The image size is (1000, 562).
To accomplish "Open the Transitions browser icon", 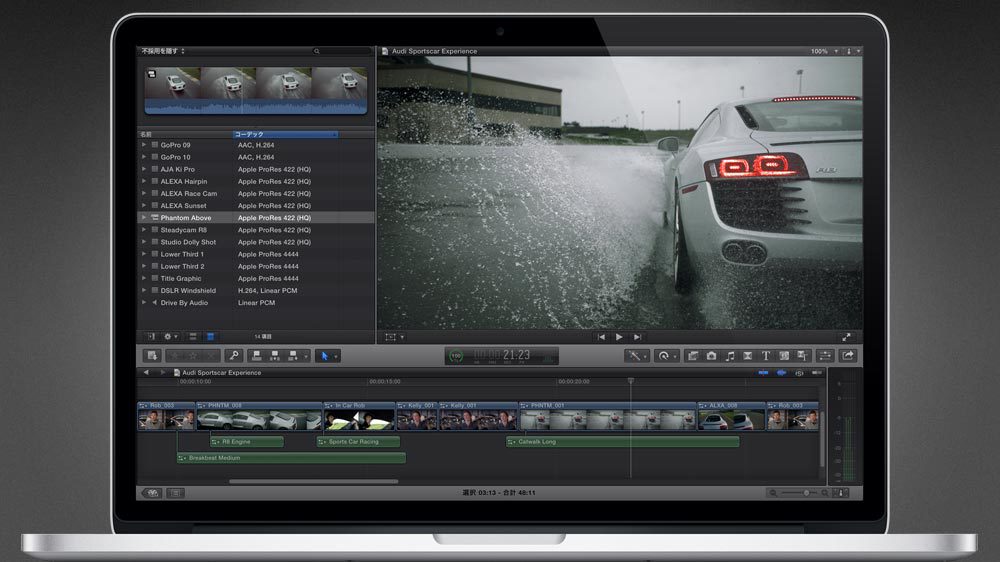I will tap(747, 356).
